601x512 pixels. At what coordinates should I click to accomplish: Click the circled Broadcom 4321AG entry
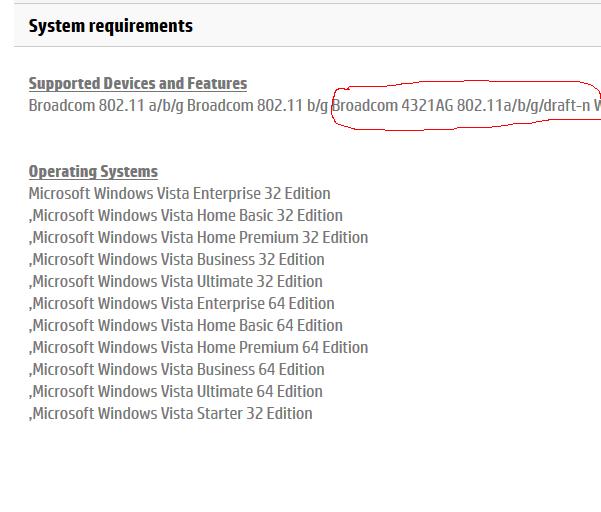click(x=465, y=106)
